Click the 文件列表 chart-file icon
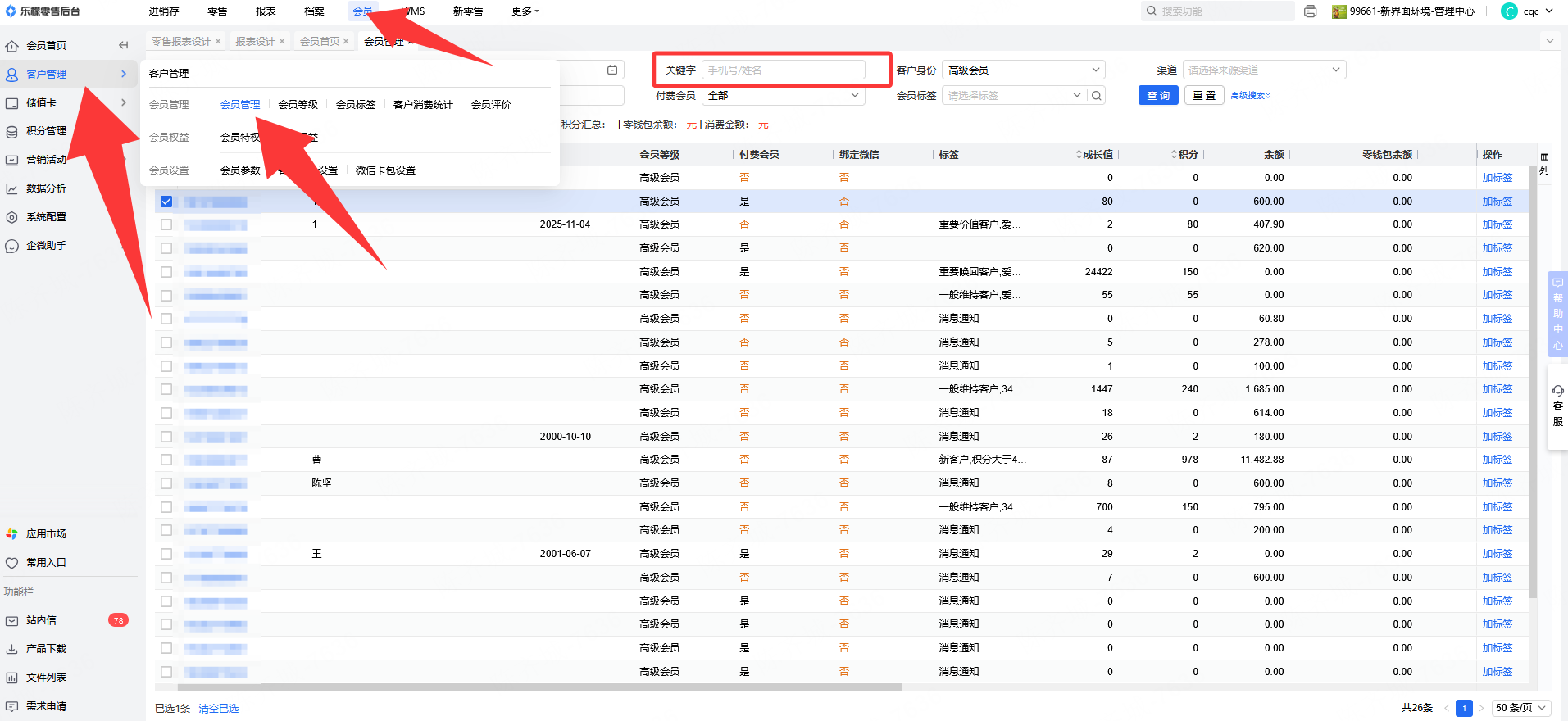This screenshot has height=721, width=1568. point(12,678)
